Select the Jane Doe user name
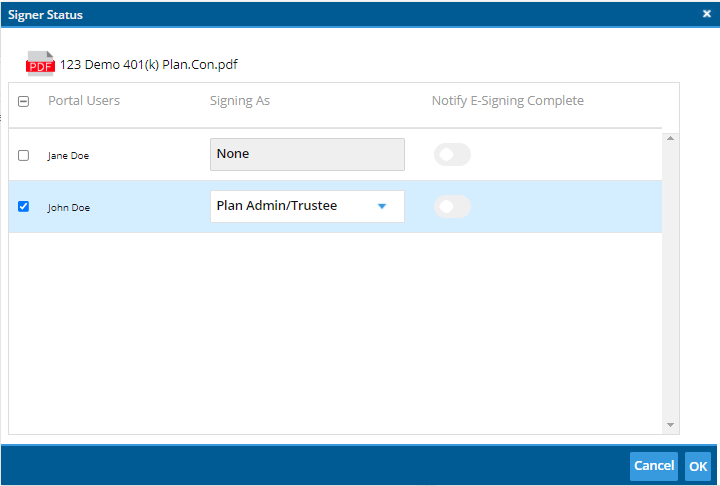This screenshot has width=720, height=486. (x=68, y=156)
